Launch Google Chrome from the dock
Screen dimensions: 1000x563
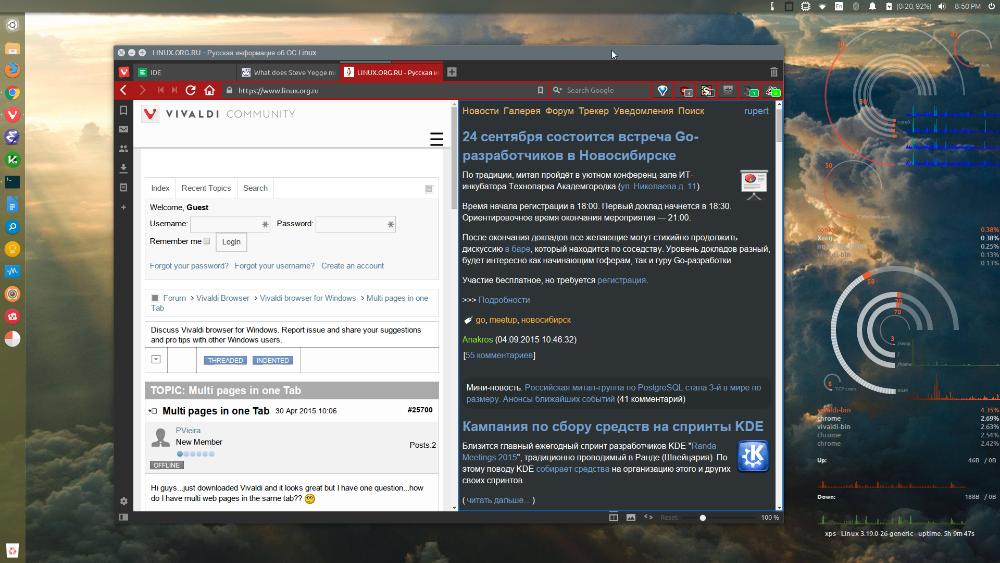(x=12, y=92)
